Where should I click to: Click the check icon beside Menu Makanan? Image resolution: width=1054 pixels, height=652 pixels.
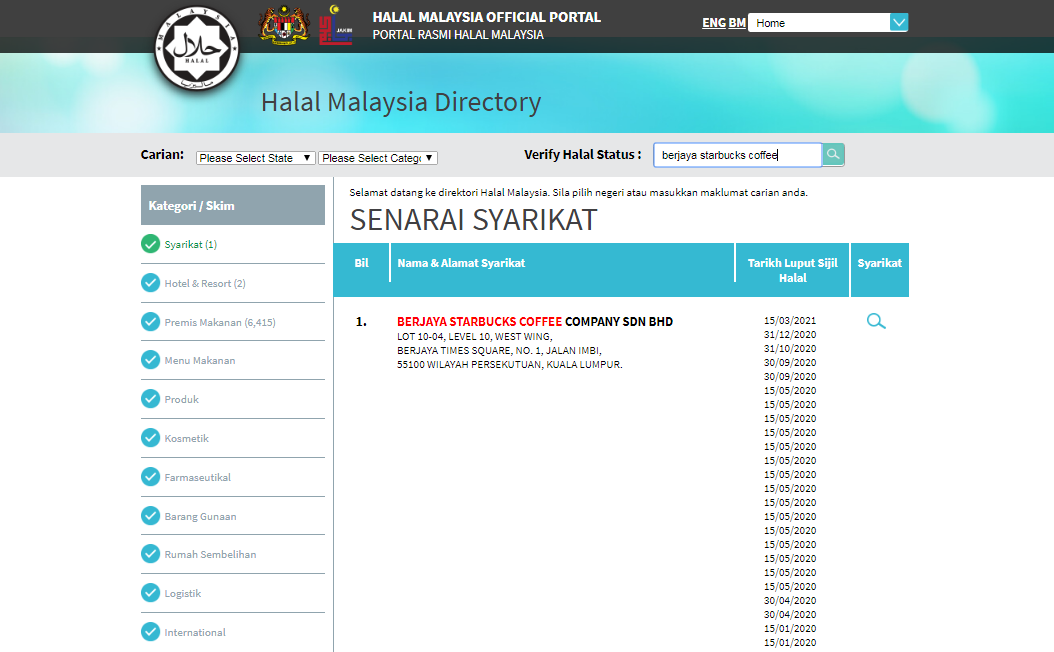point(151,360)
